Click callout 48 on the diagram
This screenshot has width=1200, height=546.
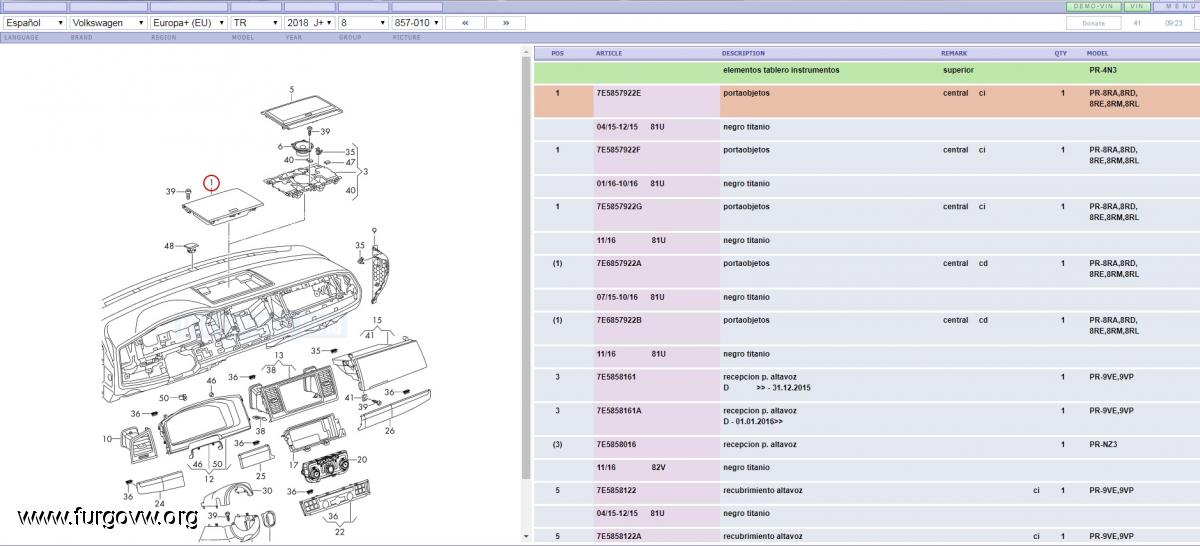[x=169, y=246]
